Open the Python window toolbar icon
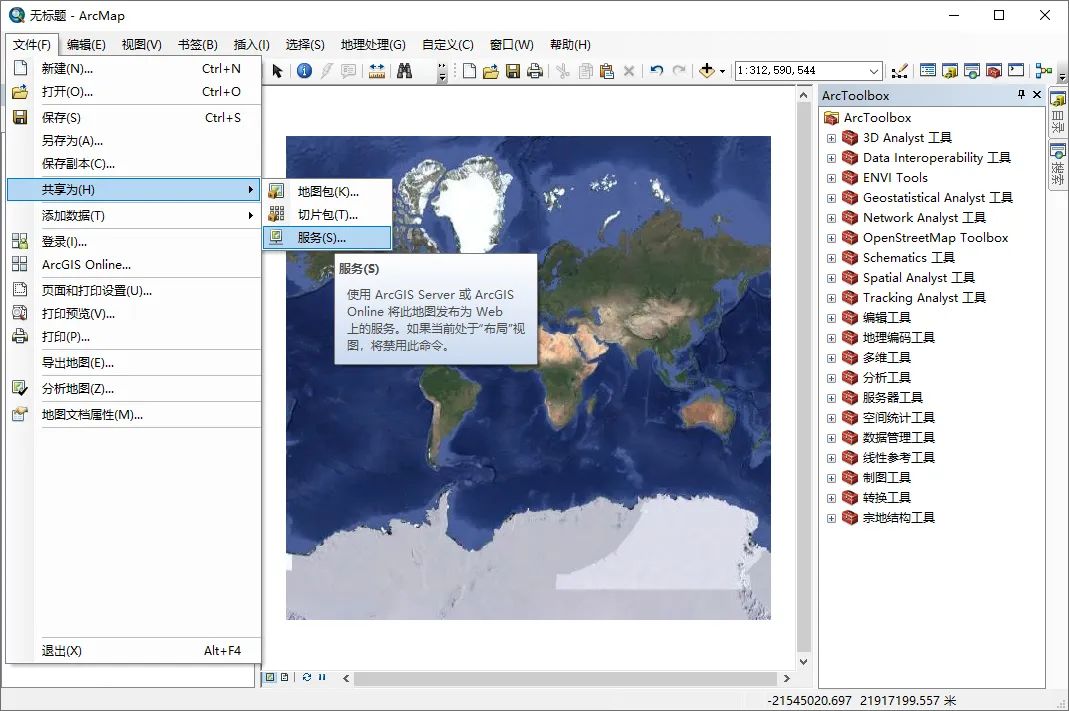Image resolution: width=1069 pixels, height=711 pixels. click(x=1016, y=70)
